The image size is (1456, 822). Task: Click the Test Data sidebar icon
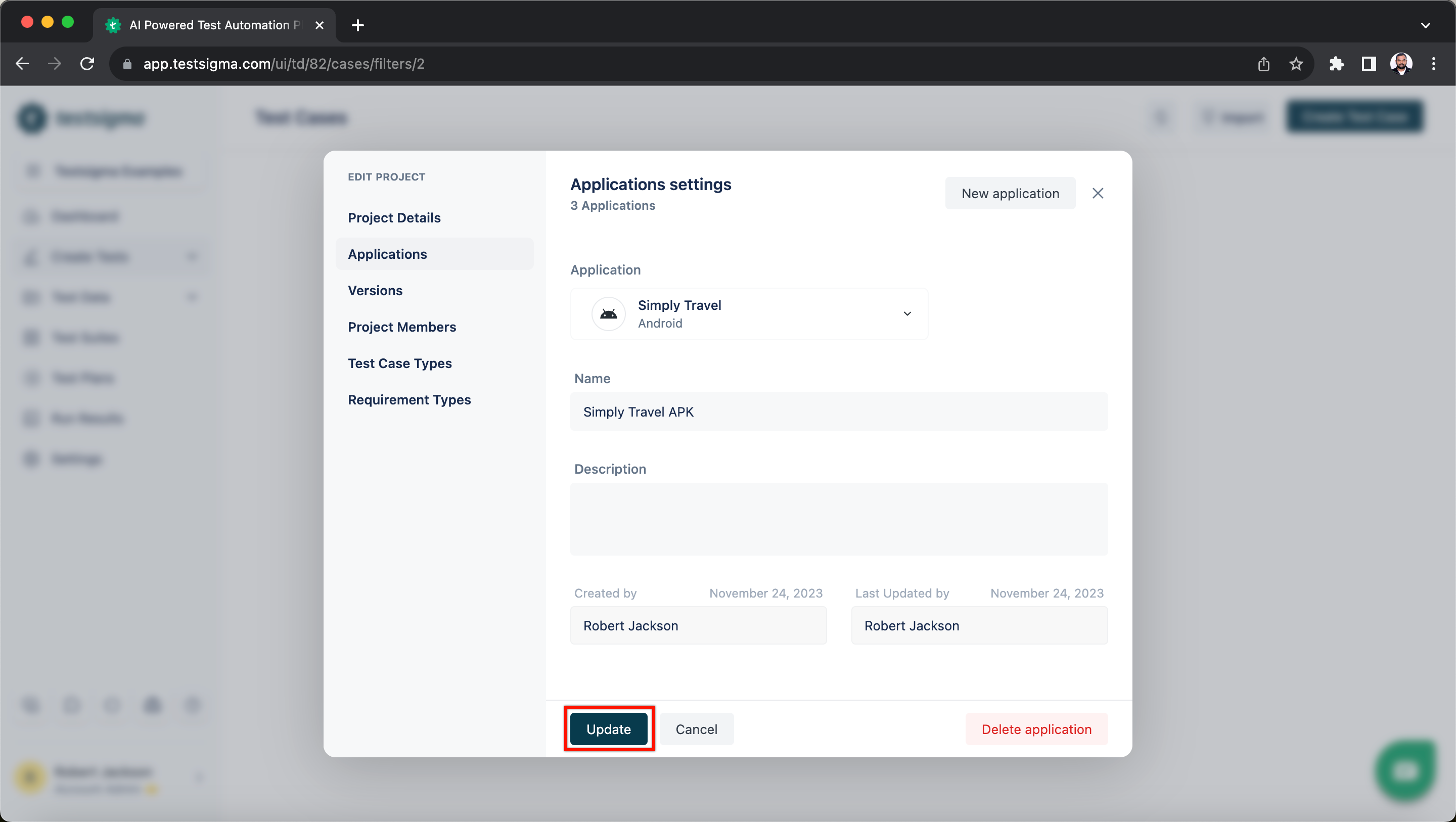click(29, 297)
